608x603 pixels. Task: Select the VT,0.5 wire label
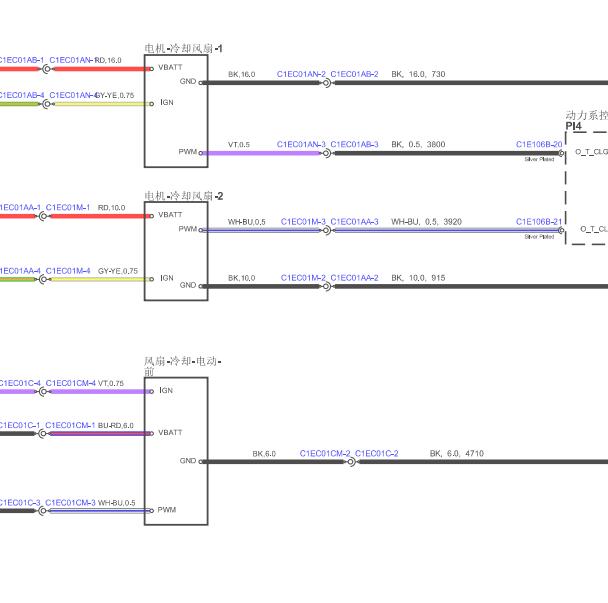click(x=239, y=145)
